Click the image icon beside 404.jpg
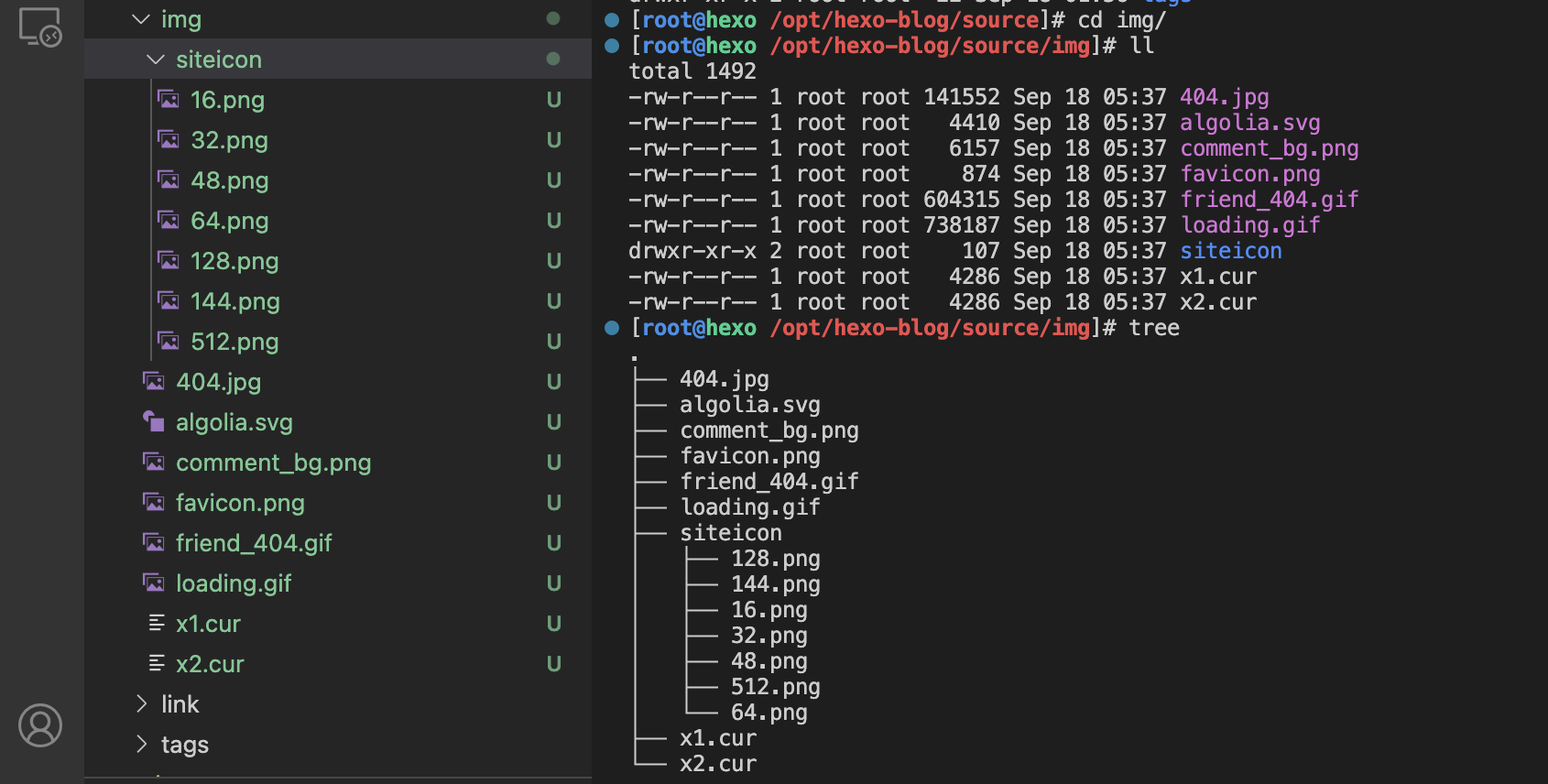 [x=154, y=381]
